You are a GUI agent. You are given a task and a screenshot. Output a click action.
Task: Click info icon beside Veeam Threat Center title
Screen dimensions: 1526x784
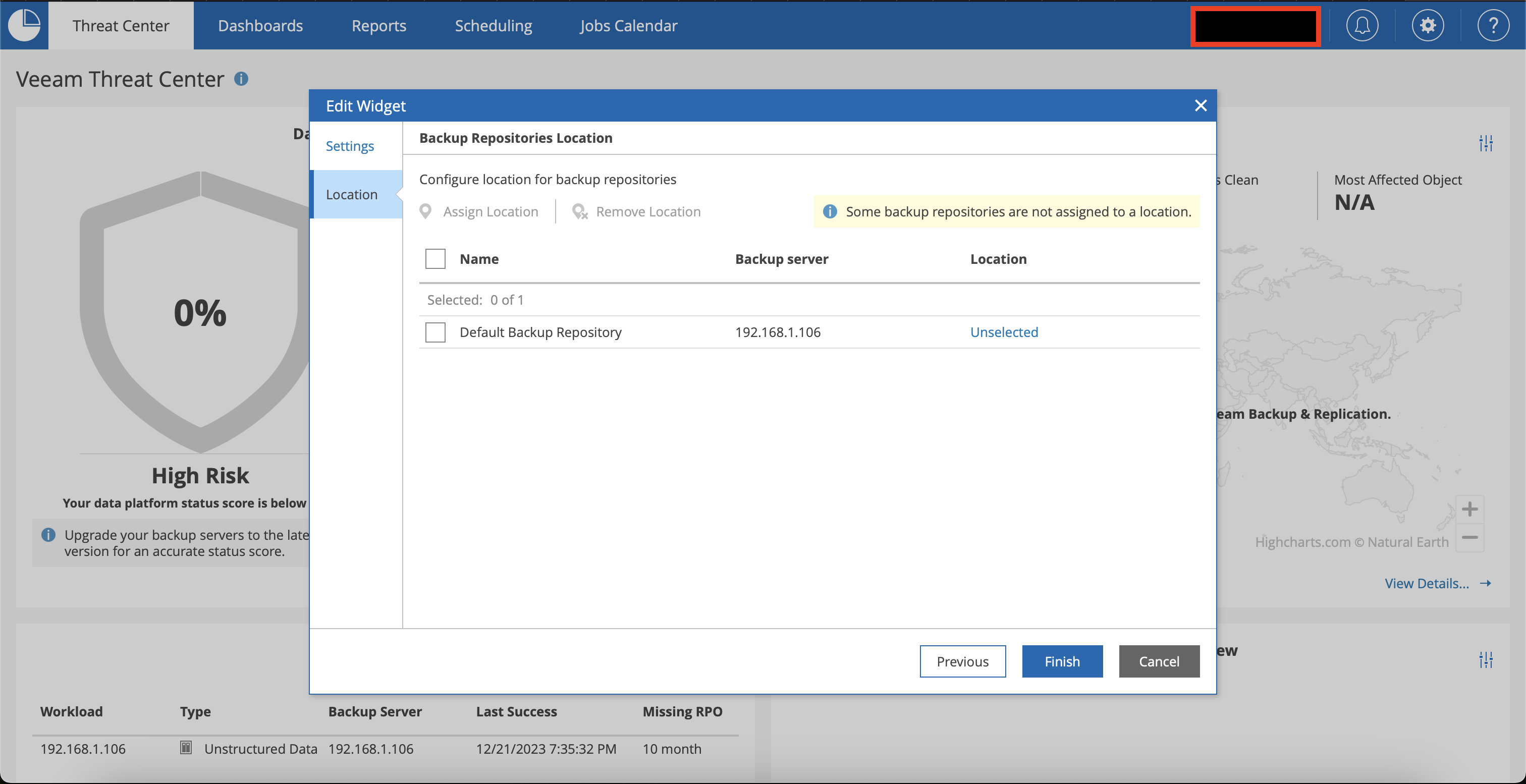[241, 79]
